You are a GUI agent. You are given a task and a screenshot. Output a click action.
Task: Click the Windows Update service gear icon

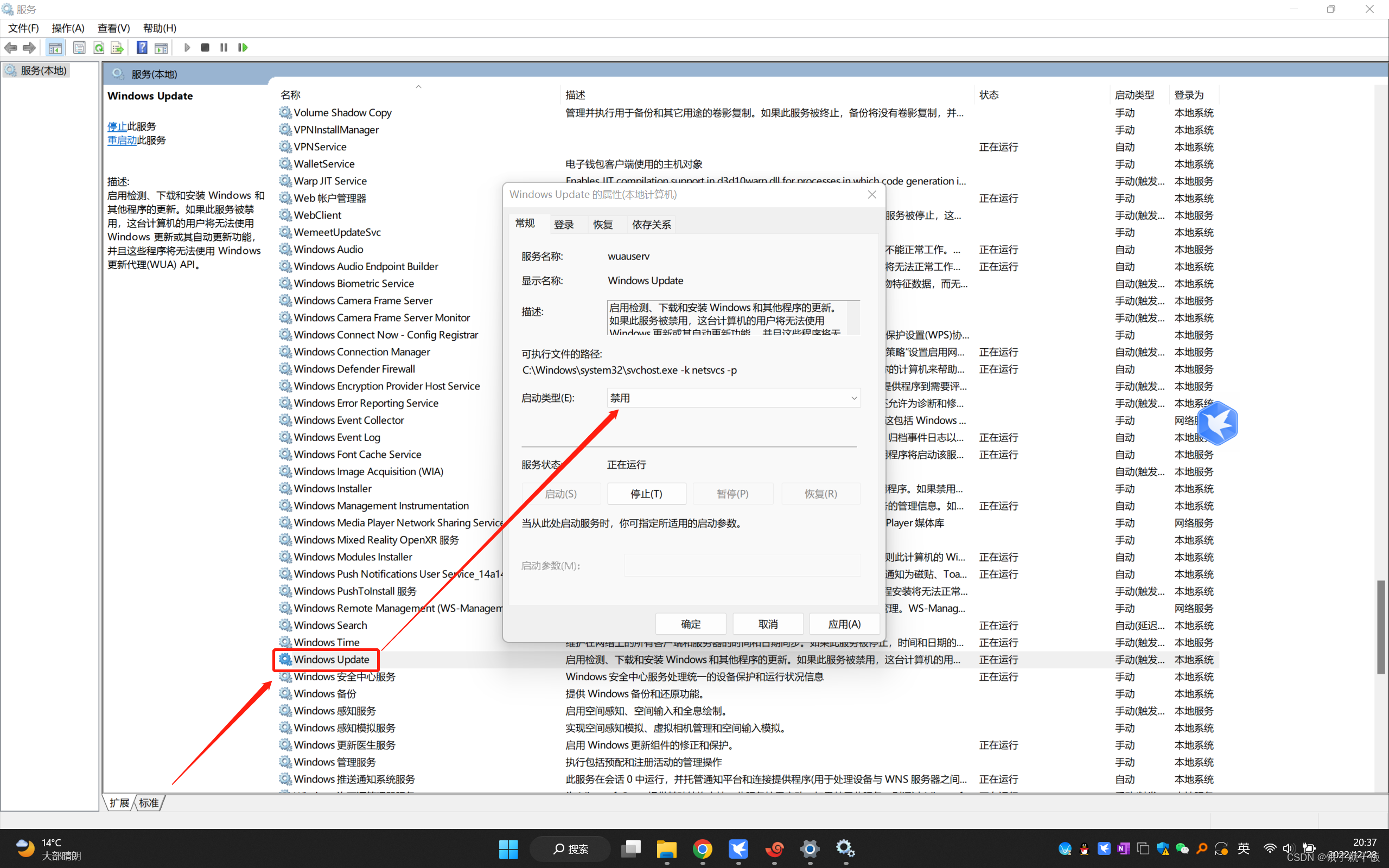point(285,660)
